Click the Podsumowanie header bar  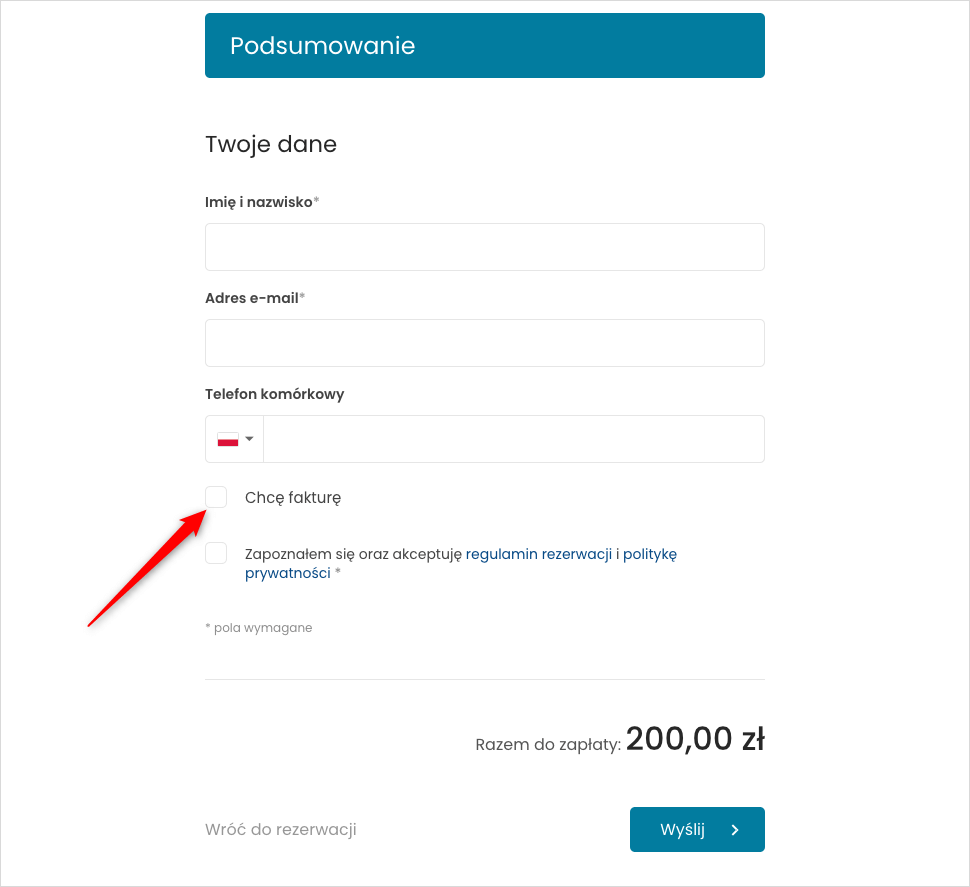[x=485, y=46]
